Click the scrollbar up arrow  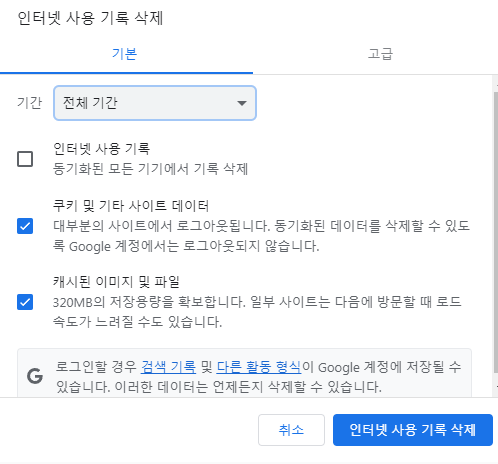tap(496, 85)
